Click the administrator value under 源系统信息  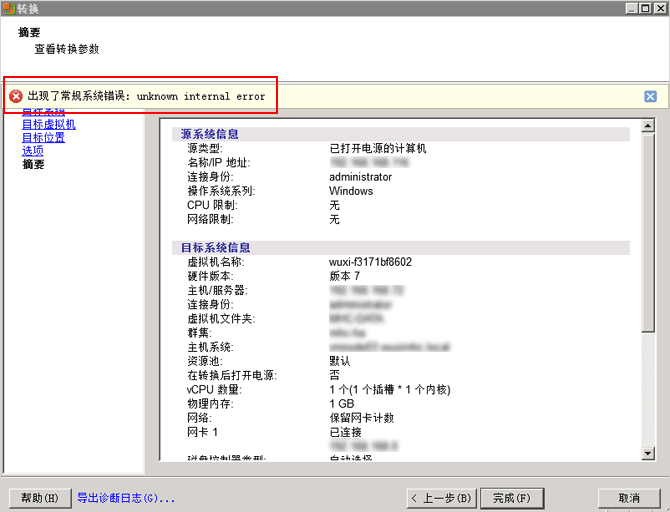pyautogui.click(x=360, y=177)
